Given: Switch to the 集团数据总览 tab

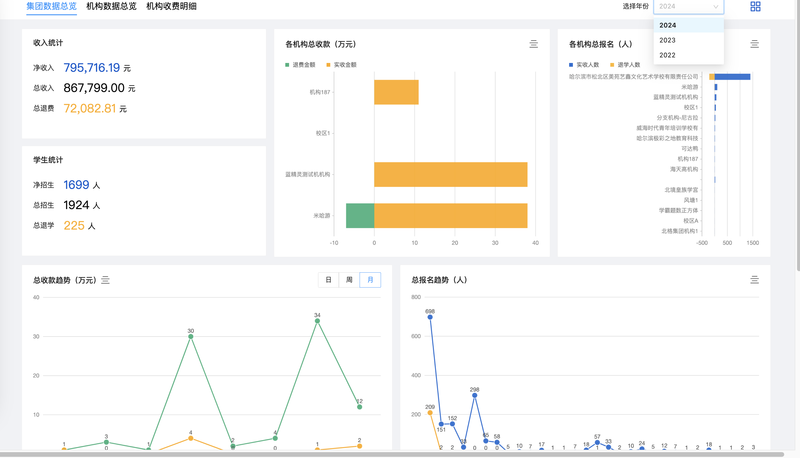Looking at the screenshot, I should pyautogui.click(x=52, y=6).
